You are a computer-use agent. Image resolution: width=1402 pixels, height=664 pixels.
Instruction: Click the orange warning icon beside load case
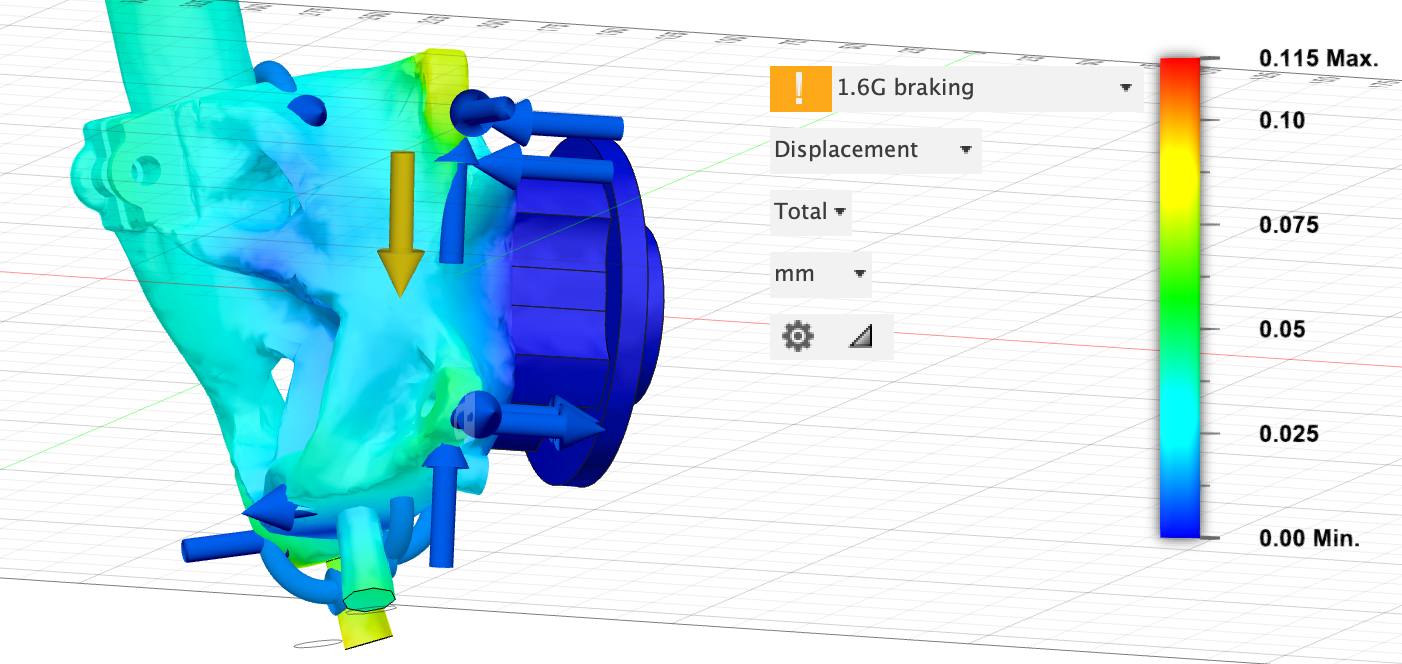click(799, 88)
